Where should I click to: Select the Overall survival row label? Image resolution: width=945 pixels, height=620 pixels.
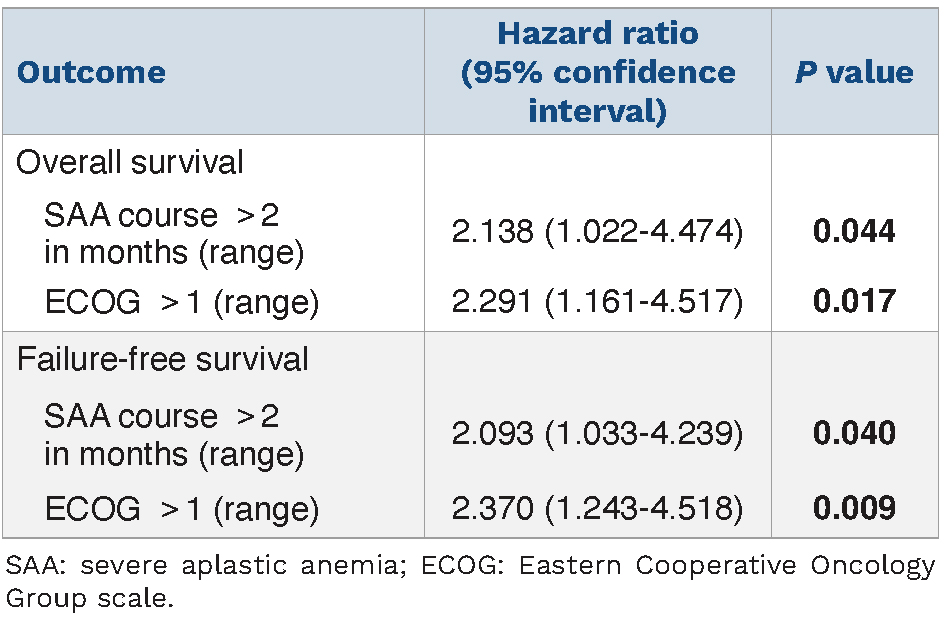tap(130, 162)
